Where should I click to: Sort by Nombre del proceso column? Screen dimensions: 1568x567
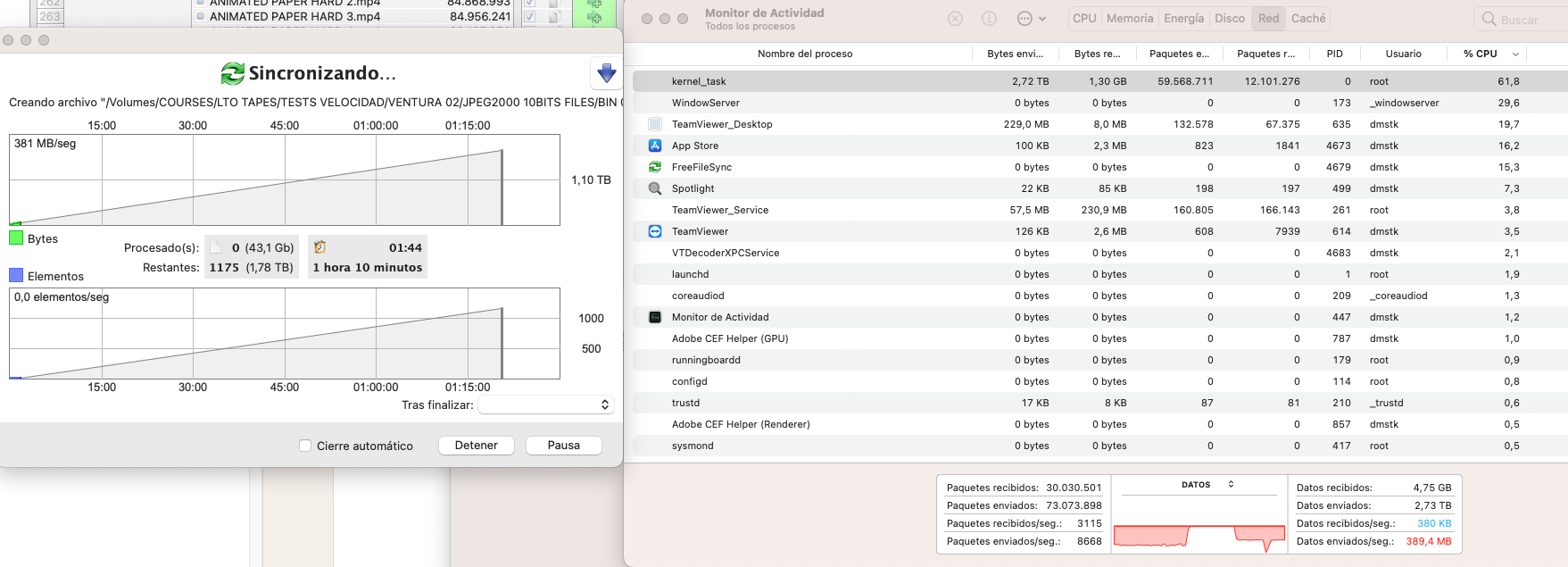click(805, 54)
